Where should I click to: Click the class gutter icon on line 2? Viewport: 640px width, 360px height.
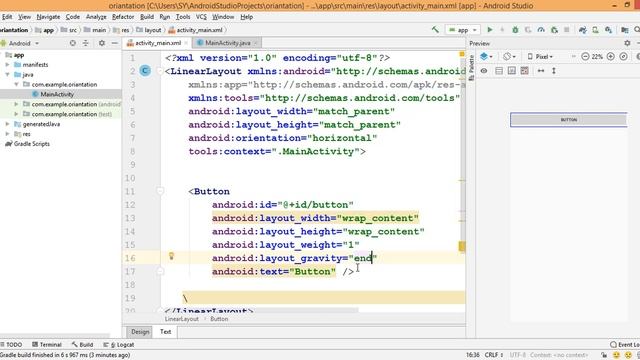point(145,71)
